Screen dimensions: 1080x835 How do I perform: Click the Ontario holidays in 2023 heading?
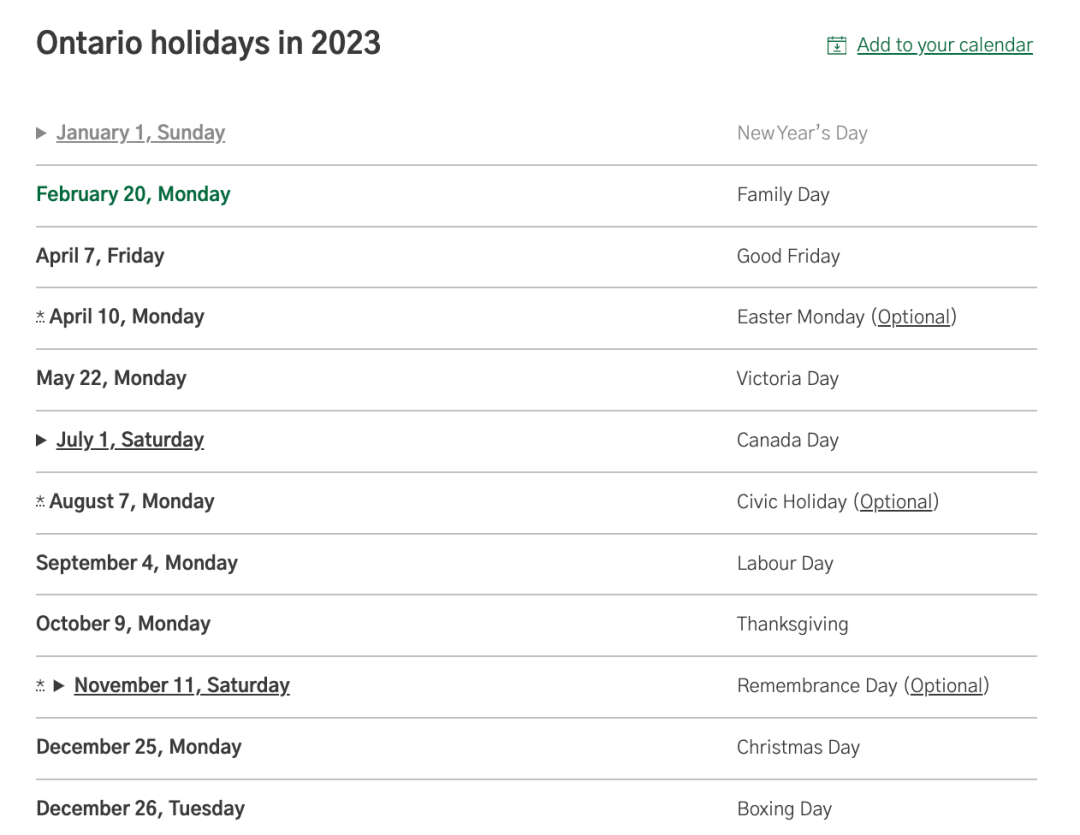click(208, 44)
